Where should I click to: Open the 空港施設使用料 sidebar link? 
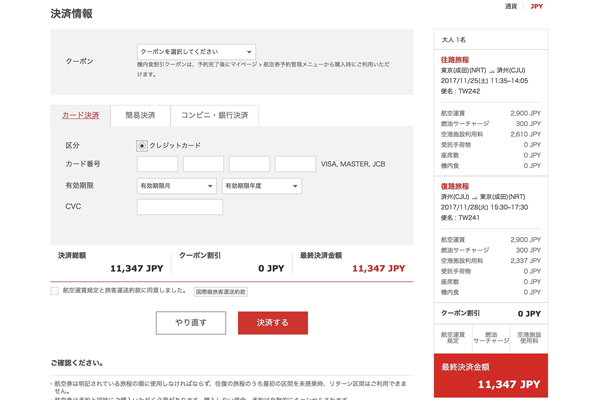coord(529,338)
